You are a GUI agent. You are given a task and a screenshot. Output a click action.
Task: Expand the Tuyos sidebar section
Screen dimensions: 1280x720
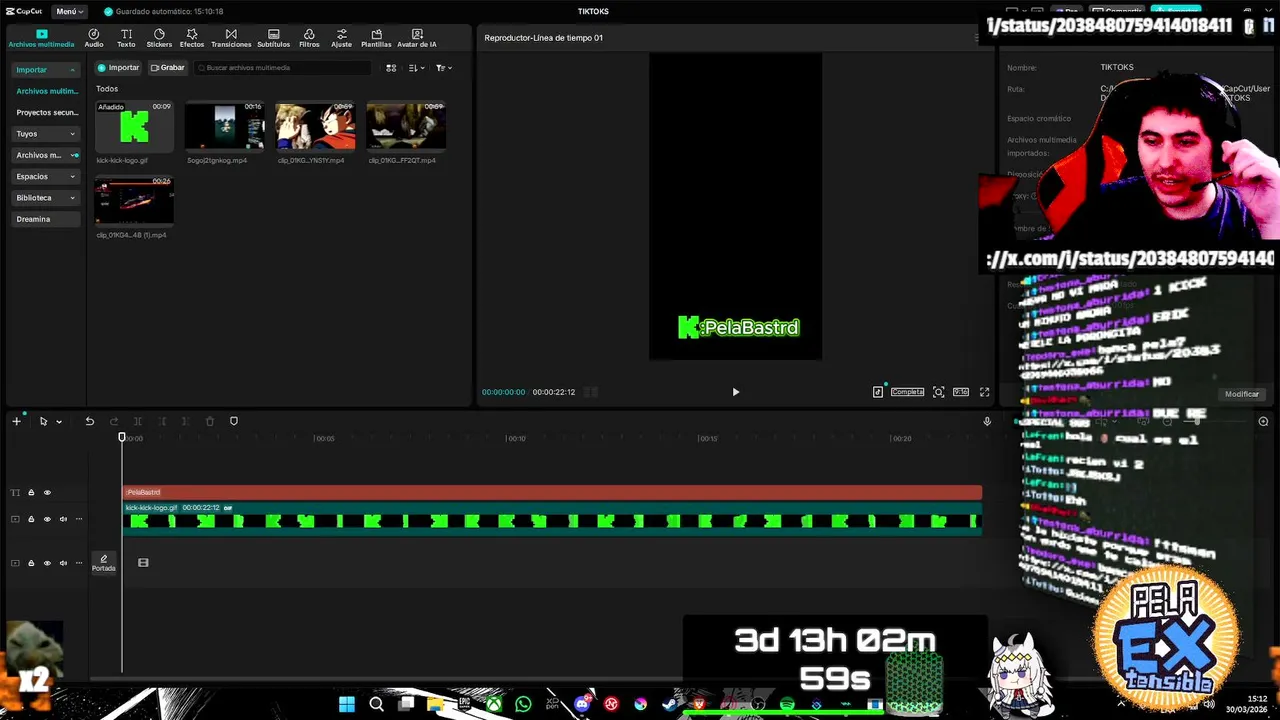point(45,133)
